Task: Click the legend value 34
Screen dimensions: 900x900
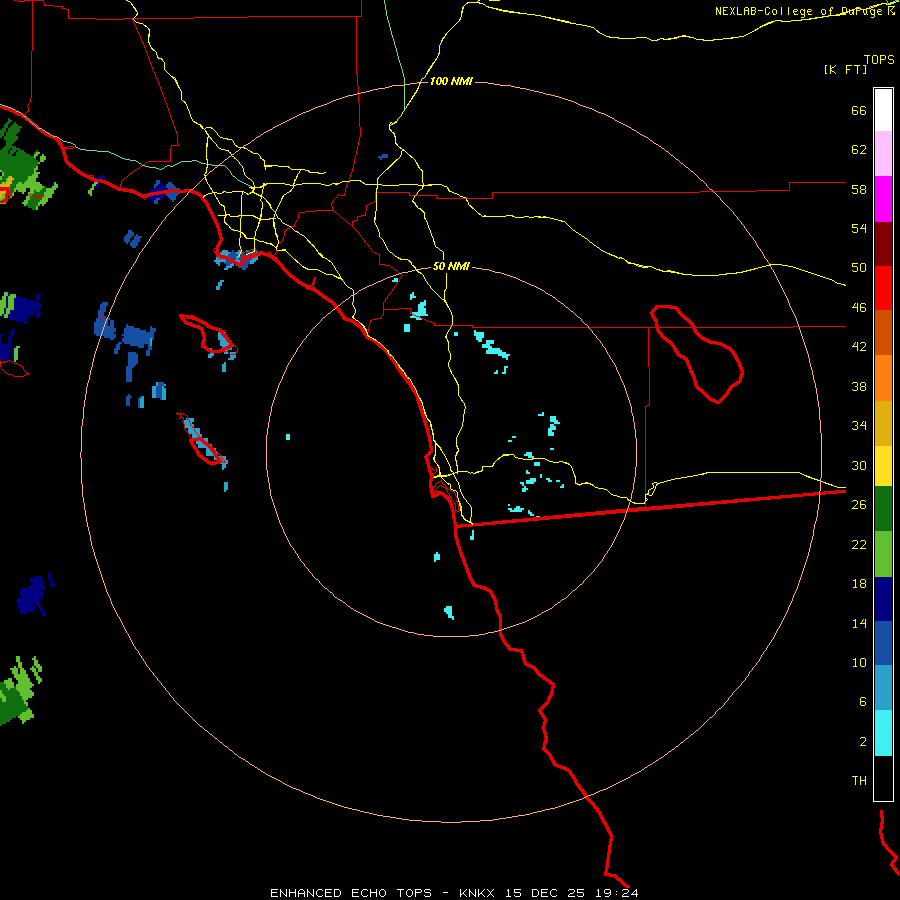Action: (x=859, y=426)
